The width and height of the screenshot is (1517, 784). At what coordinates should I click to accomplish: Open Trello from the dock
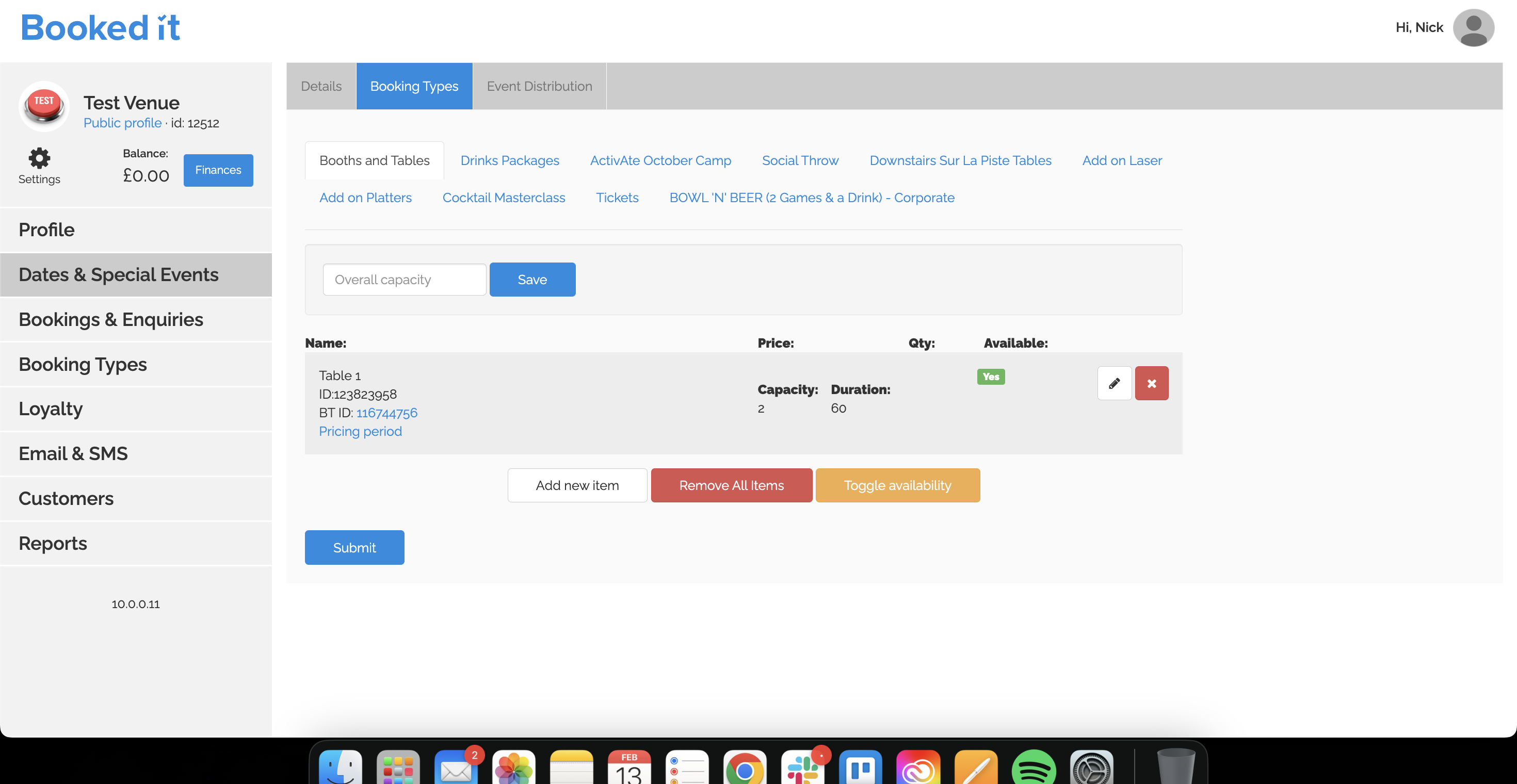[860, 767]
